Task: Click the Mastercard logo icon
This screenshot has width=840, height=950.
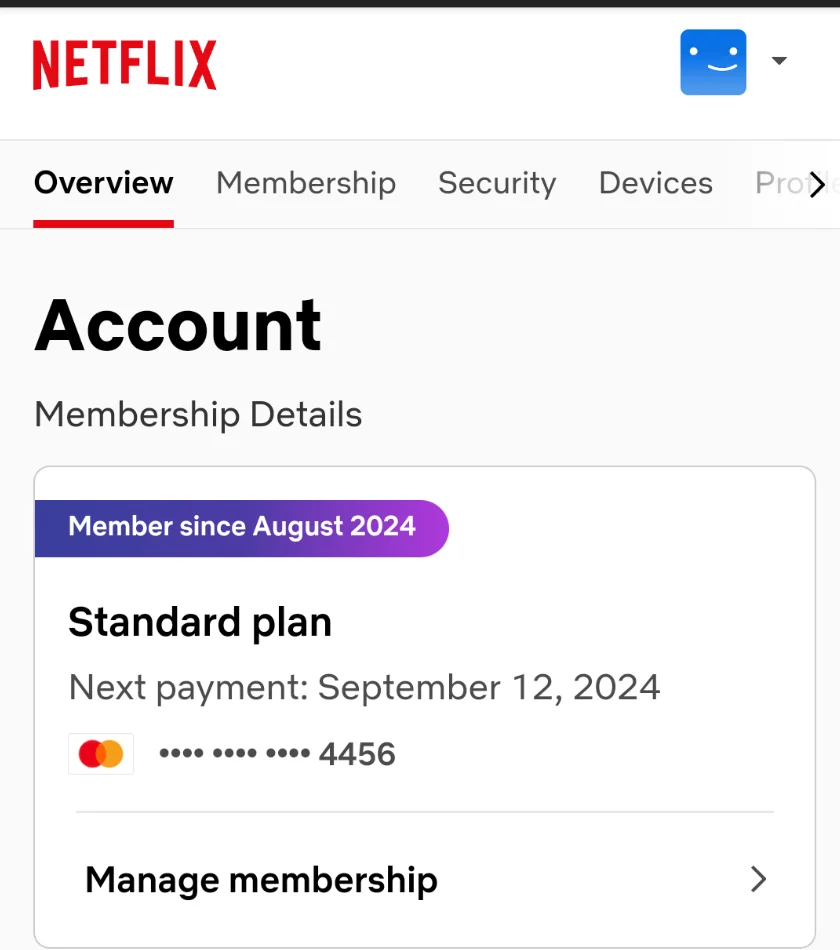Action: tap(101, 754)
